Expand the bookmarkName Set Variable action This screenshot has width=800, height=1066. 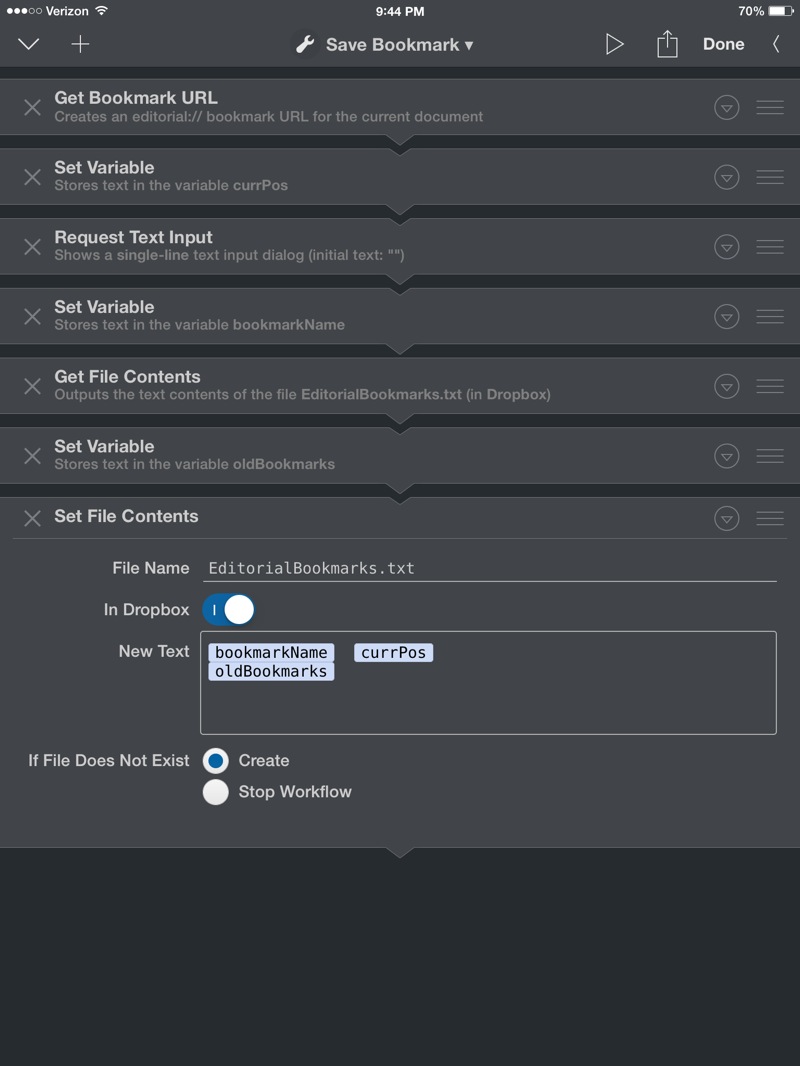(727, 317)
